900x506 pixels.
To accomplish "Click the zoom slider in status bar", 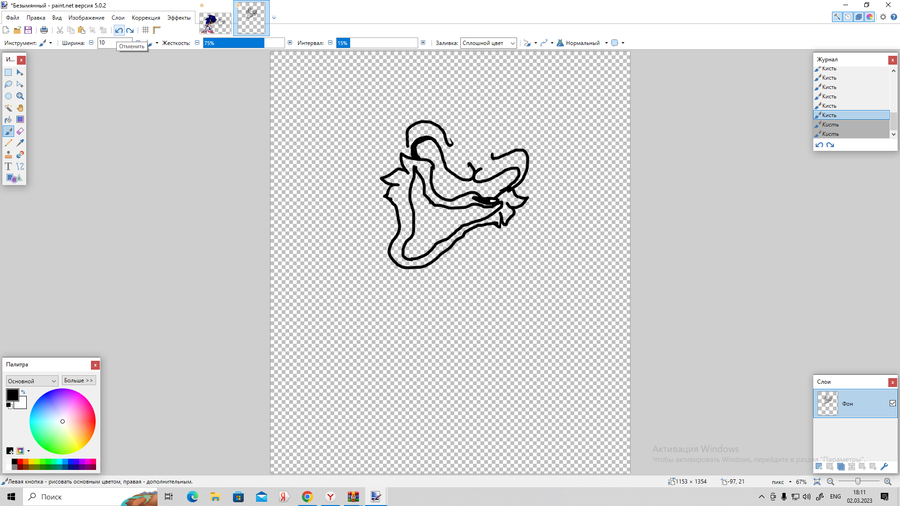I will tap(858, 482).
